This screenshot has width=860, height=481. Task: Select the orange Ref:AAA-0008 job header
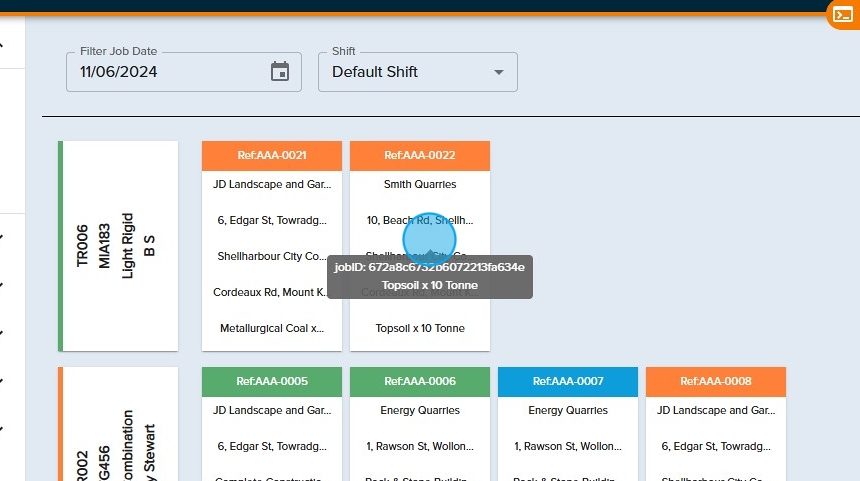[716, 381]
